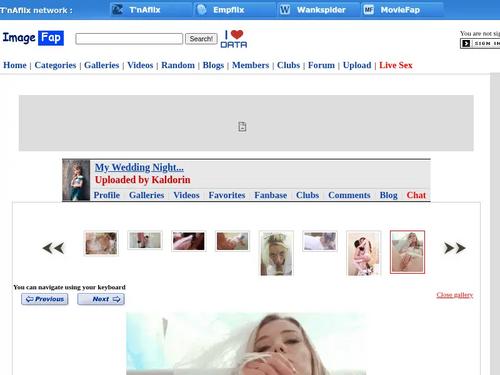Click the keyboard navigation hint text

[69, 287]
